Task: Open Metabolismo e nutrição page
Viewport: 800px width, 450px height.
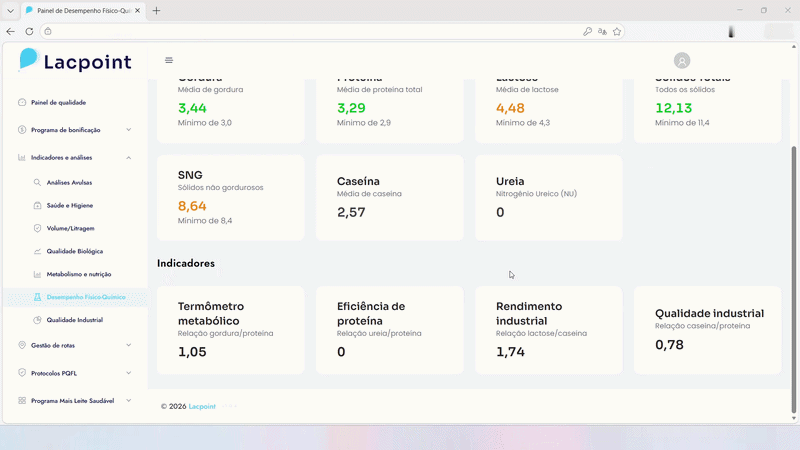Action: point(78,274)
